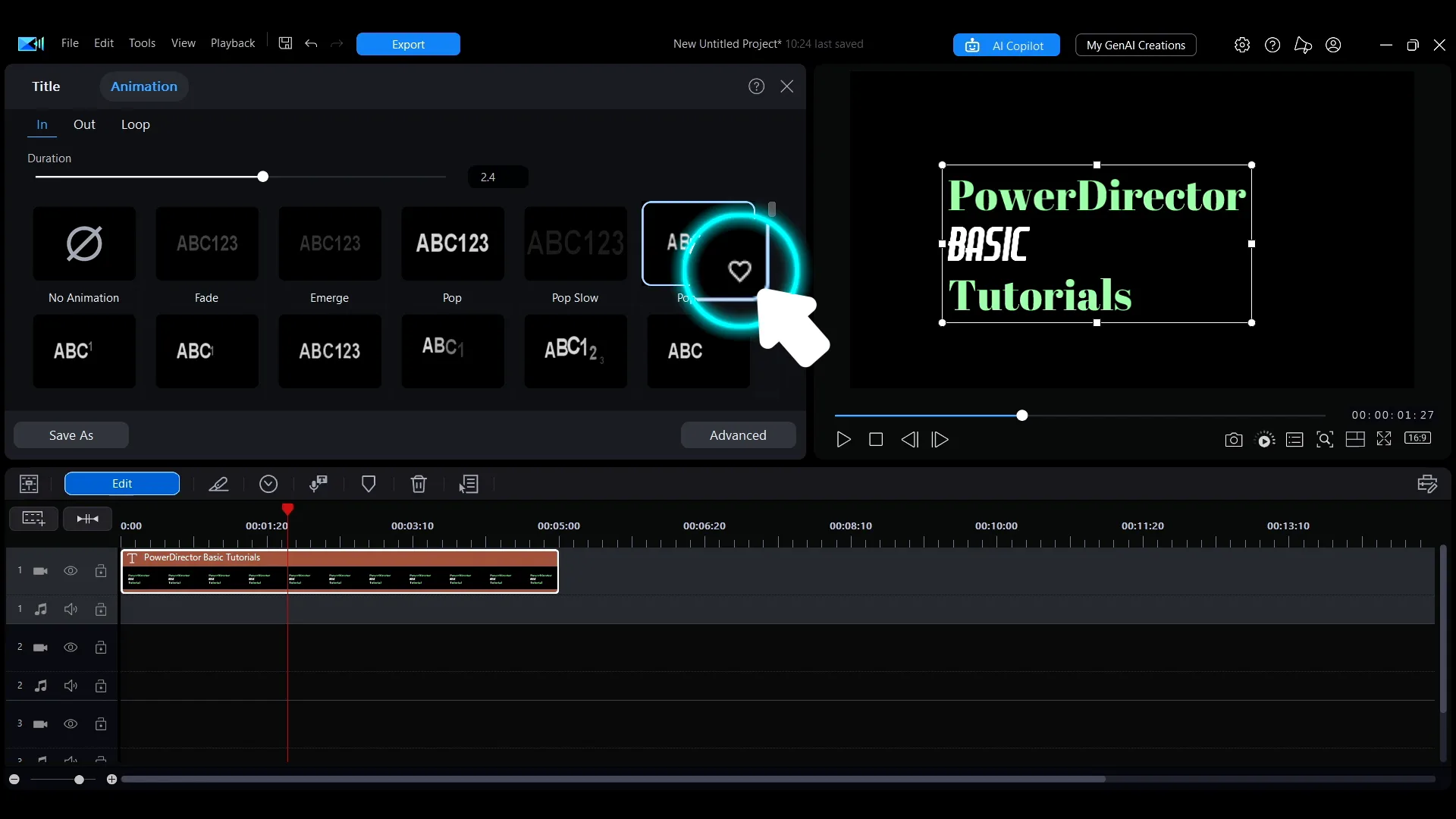The width and height of the screenshot is (1456, 819).
Task: Open the preferences gear icon
Action: tap(1242, 45)
